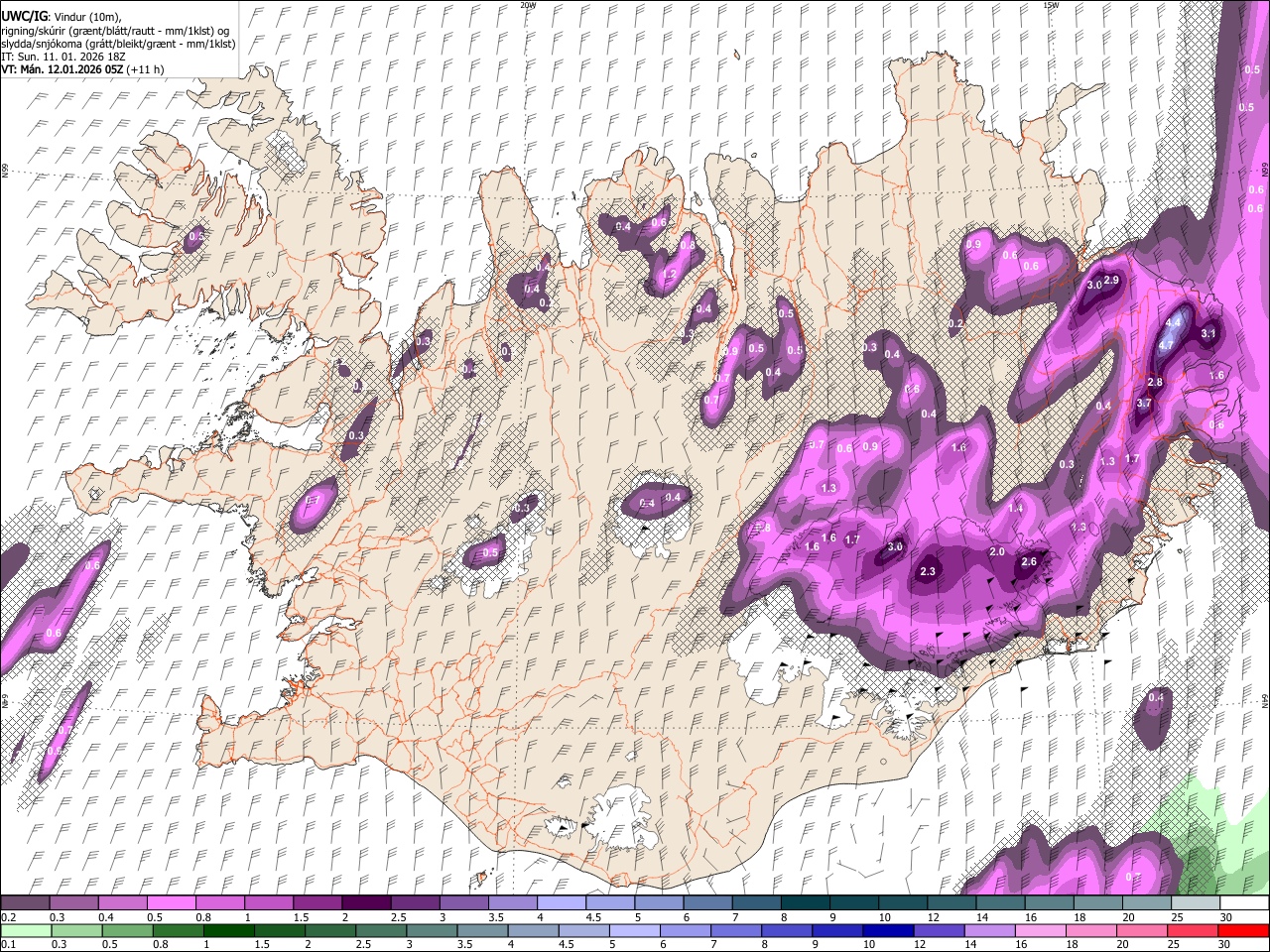The height and width of the screenshot is (952, 1270).
Task: Click the 'UWC/IG: Vindur (10m),' title line
Action: click(61, 17)
